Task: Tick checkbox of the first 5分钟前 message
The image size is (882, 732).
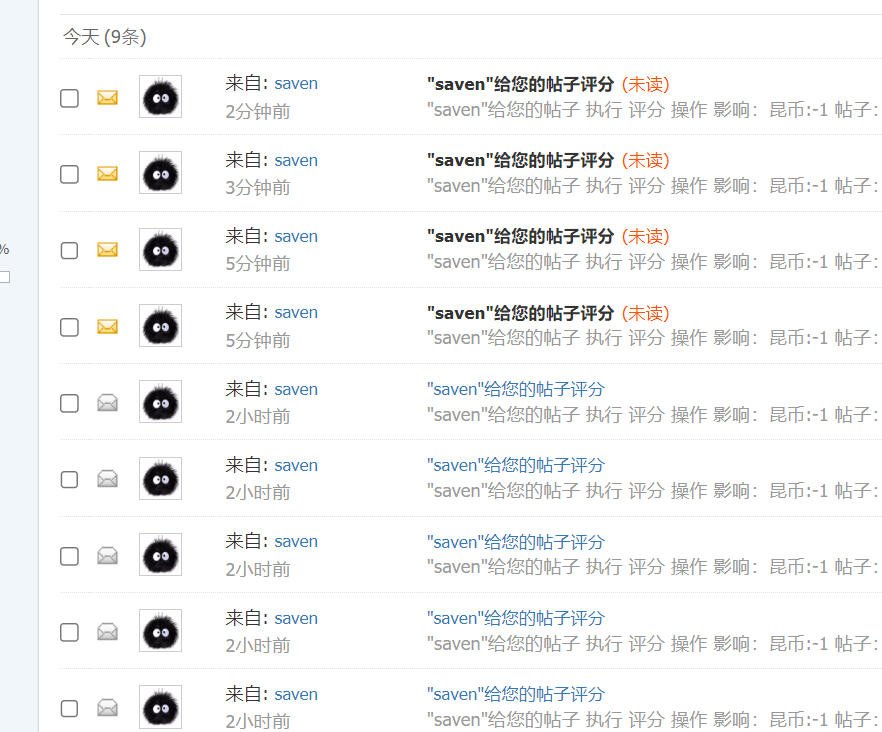Action: coord(69,250)
